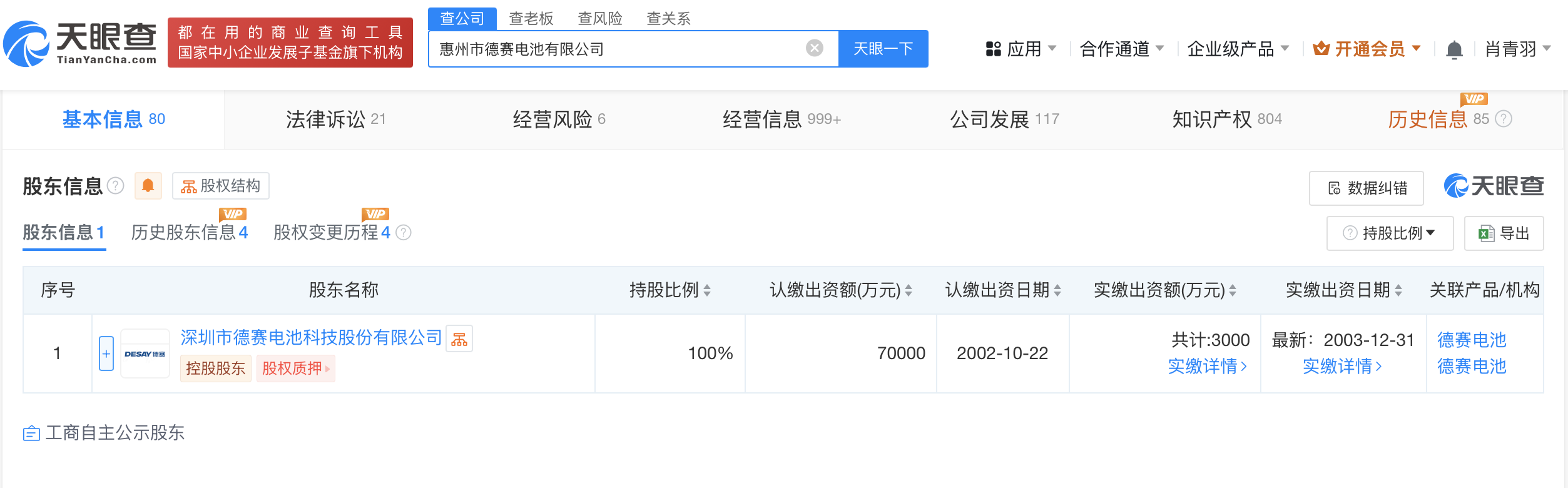
Task: Select the 查老板 search tab
Action: [x=531, y=19]
